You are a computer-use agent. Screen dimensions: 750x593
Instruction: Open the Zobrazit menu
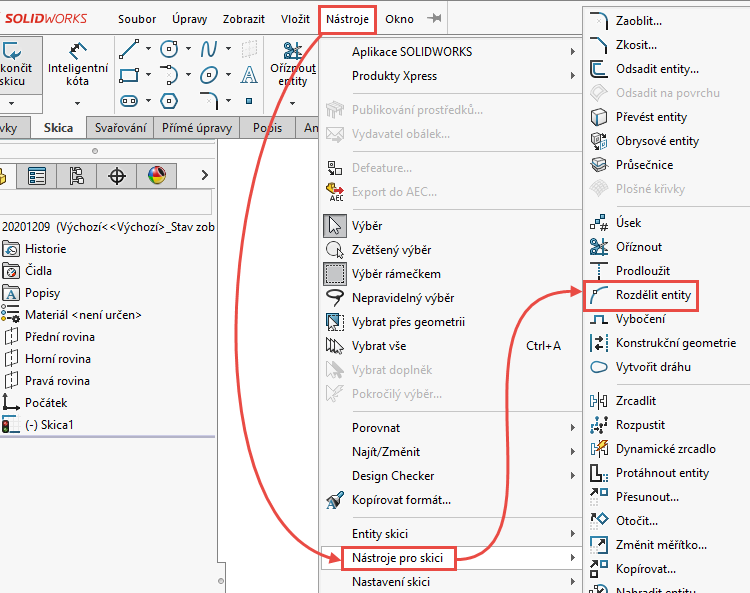click(243, 19)
